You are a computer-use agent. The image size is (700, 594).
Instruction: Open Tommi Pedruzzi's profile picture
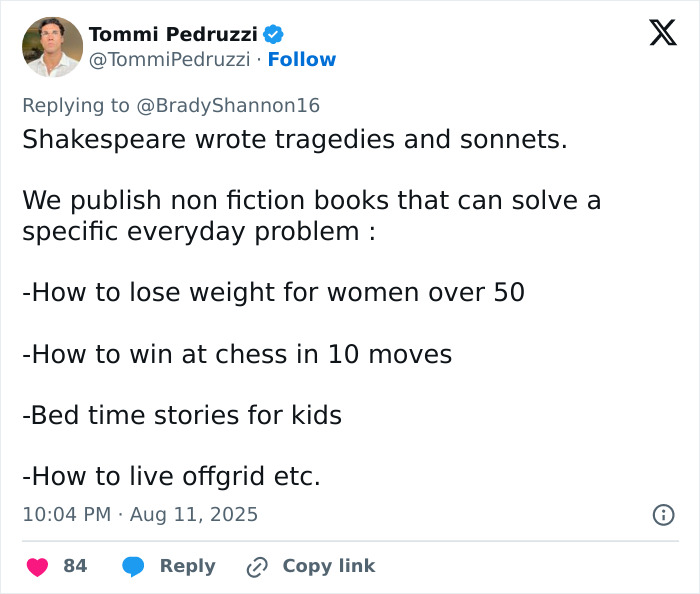(x=52, y=47)
